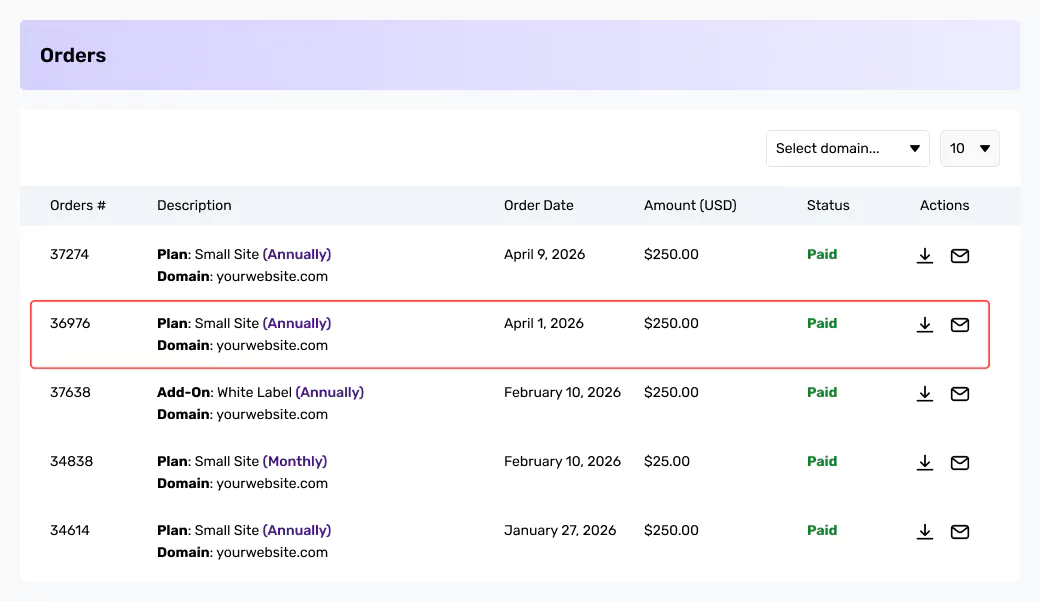Download invoice for order 37638
Viewport: 1040px width, 601px height.
tap(925, 393)
